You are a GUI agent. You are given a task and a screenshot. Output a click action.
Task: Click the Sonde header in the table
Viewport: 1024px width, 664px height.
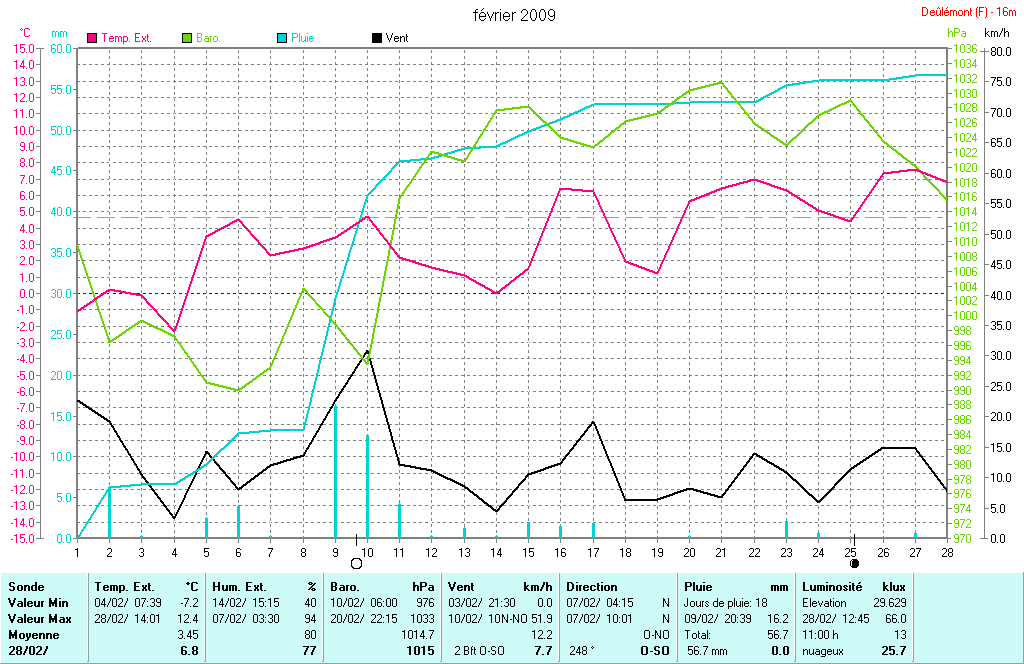pyautogui.click(x=25, y=587)
